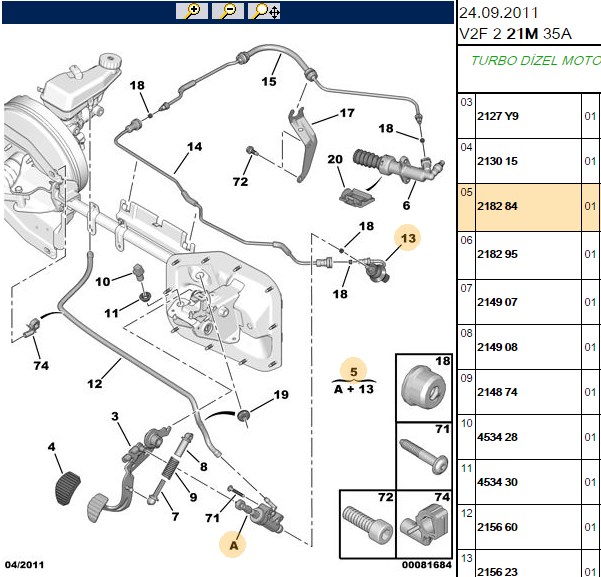Viewport: 601px width, 577px height.
Task: Select part number 2156 60 in row 12
Action: tap(497, 527)
